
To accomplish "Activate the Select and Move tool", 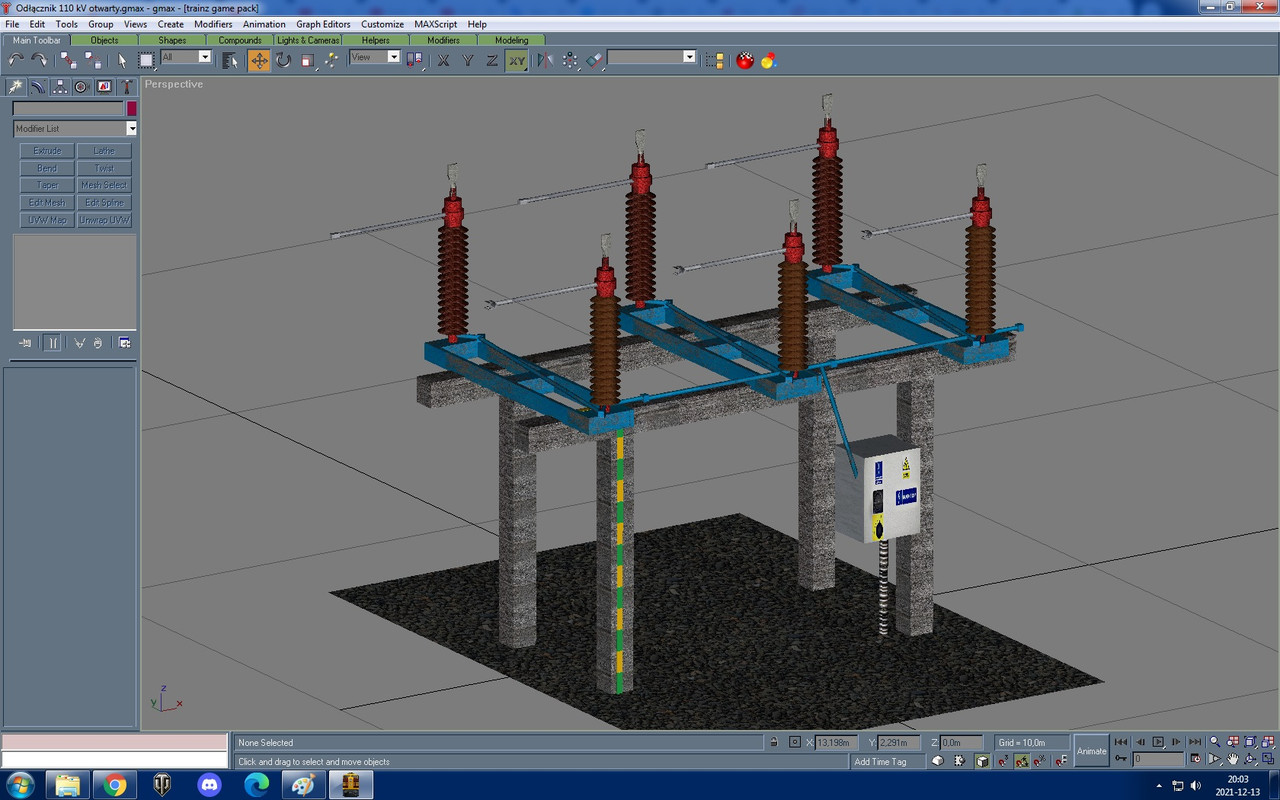I will click(x=259, y=60).
